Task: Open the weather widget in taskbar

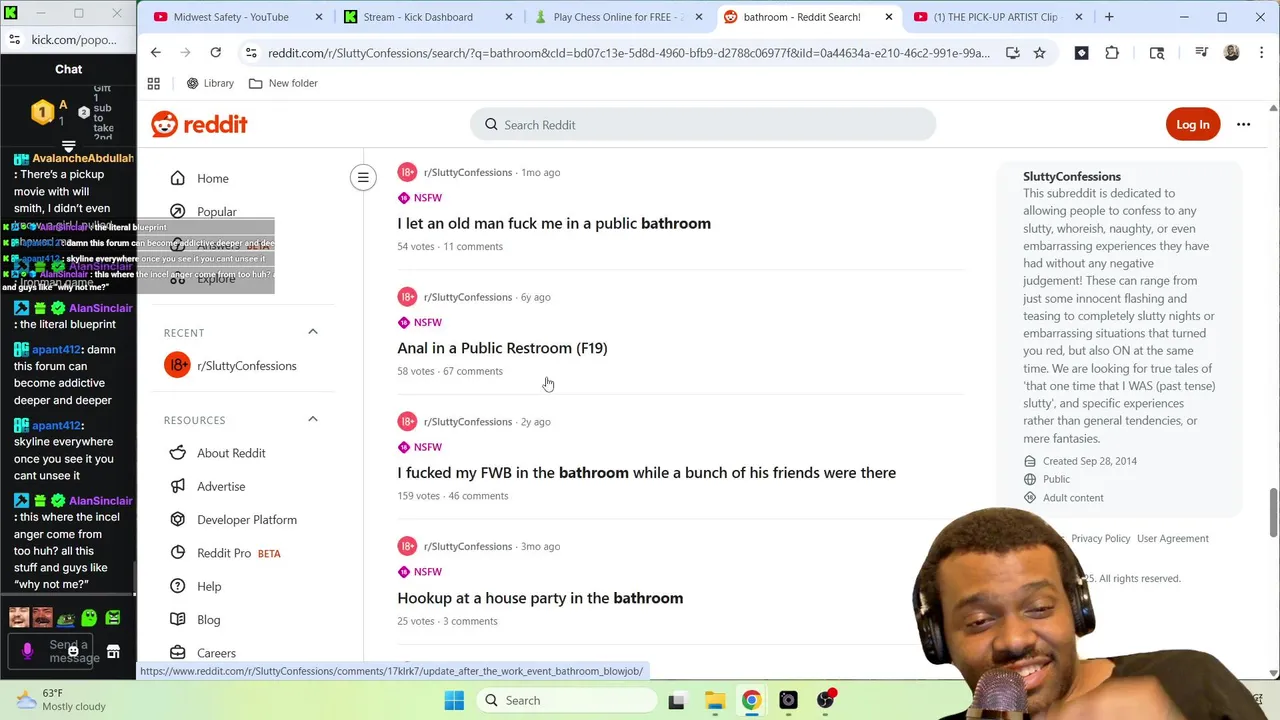Action: pyautogui.click(x=60, y=700)
